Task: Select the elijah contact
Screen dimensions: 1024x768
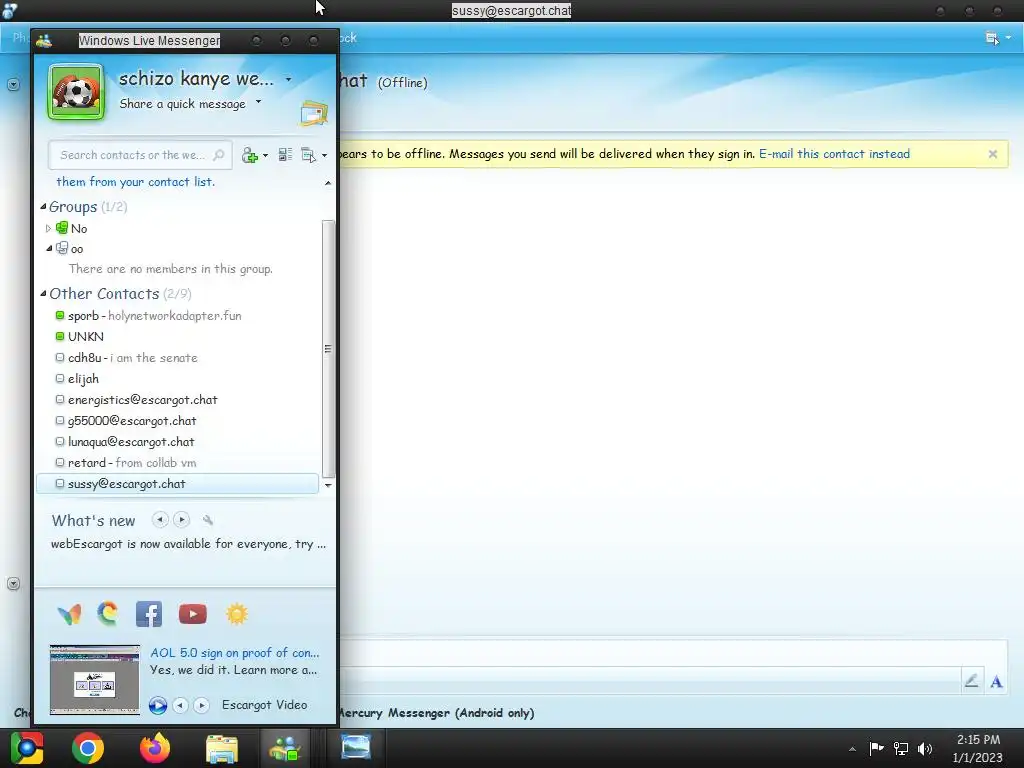Action: coord(178,379)
